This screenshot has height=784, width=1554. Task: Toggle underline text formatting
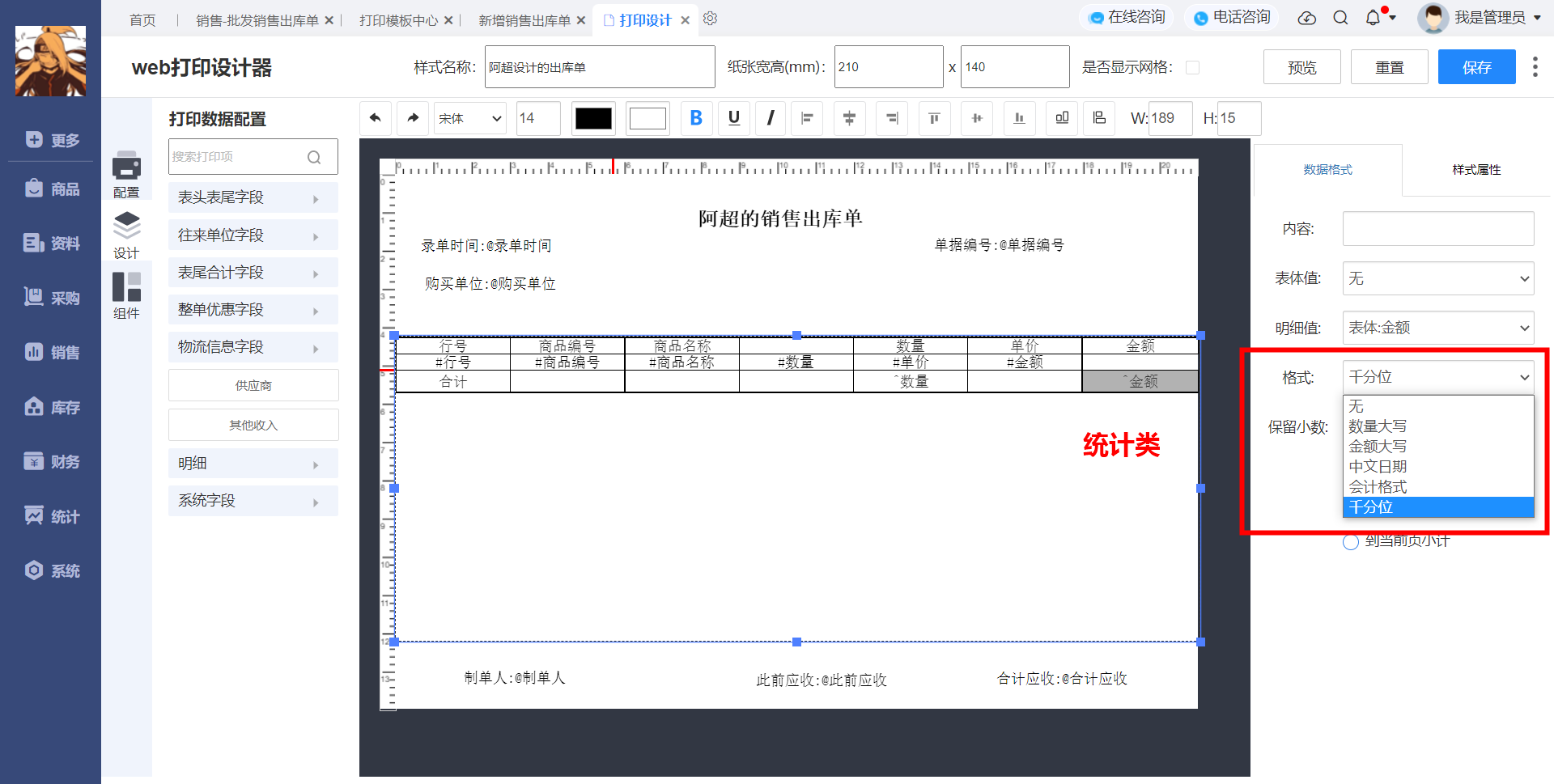(734, 118)
